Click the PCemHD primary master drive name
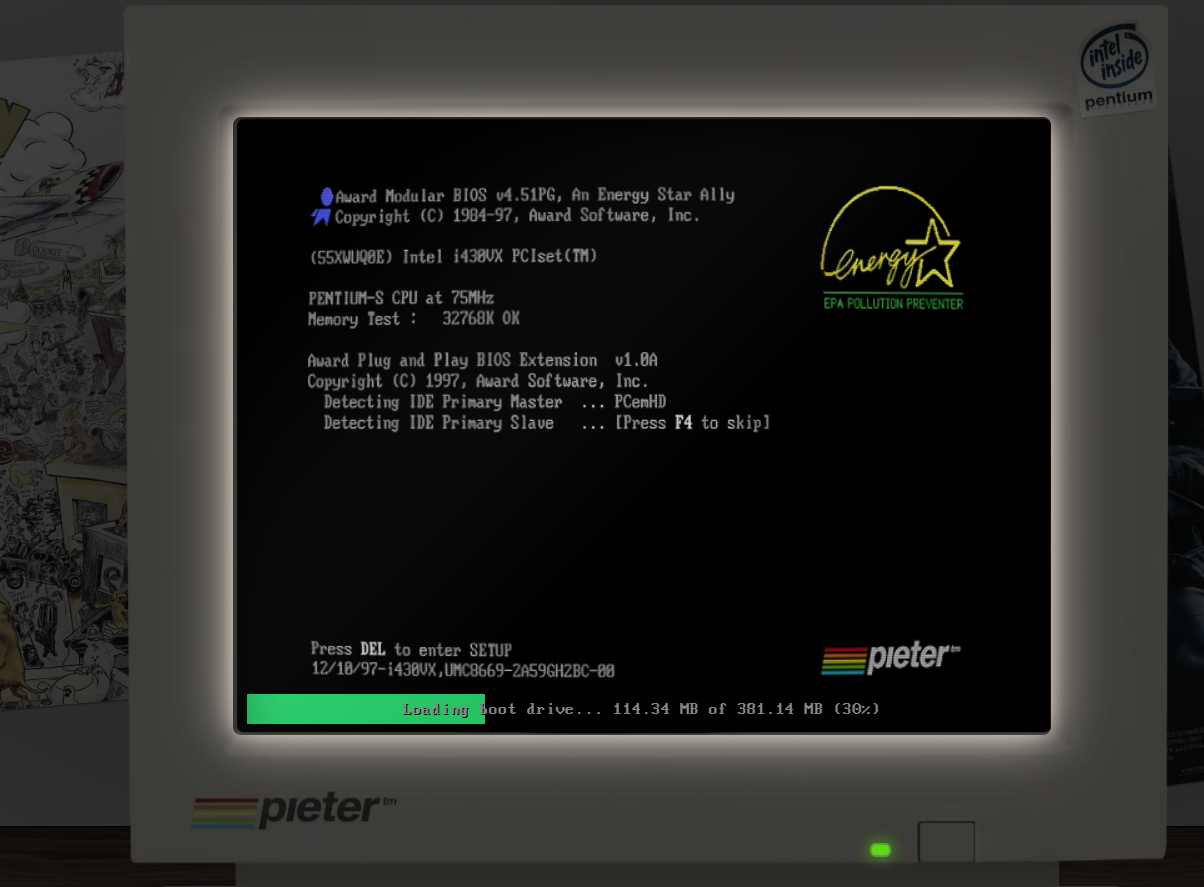 tap(640, 402)
